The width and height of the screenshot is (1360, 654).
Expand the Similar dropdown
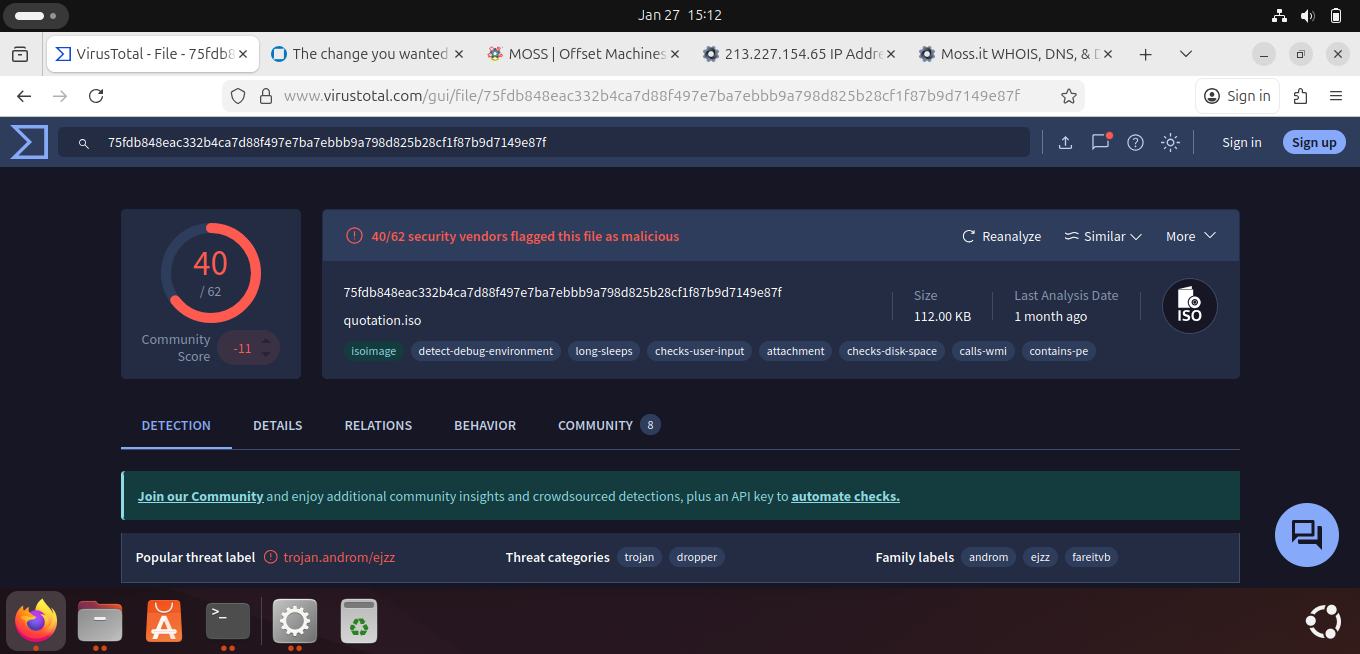point(1102,236)
